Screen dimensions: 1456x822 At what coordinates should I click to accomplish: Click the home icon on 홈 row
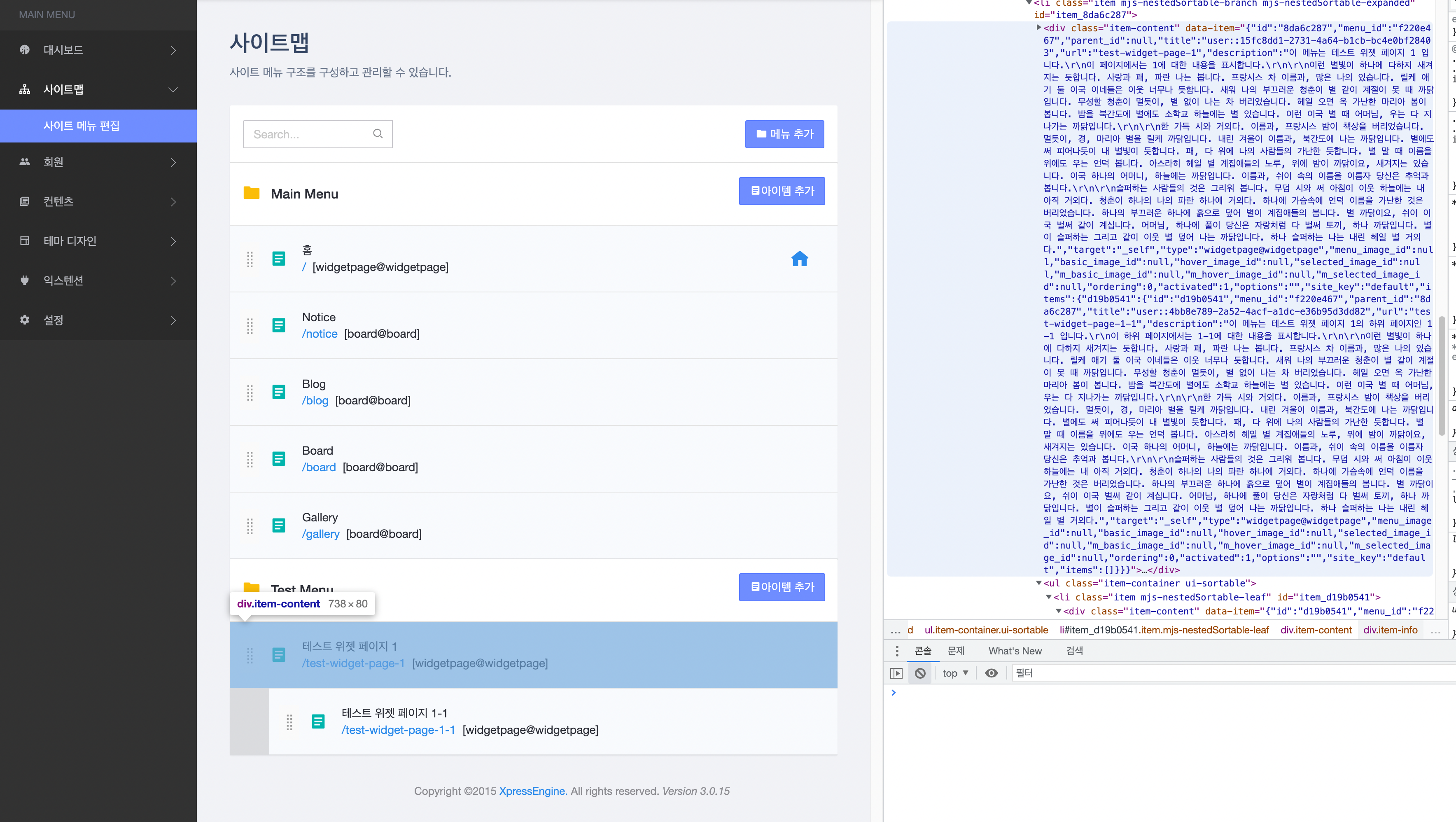click(x=799, y=259)
